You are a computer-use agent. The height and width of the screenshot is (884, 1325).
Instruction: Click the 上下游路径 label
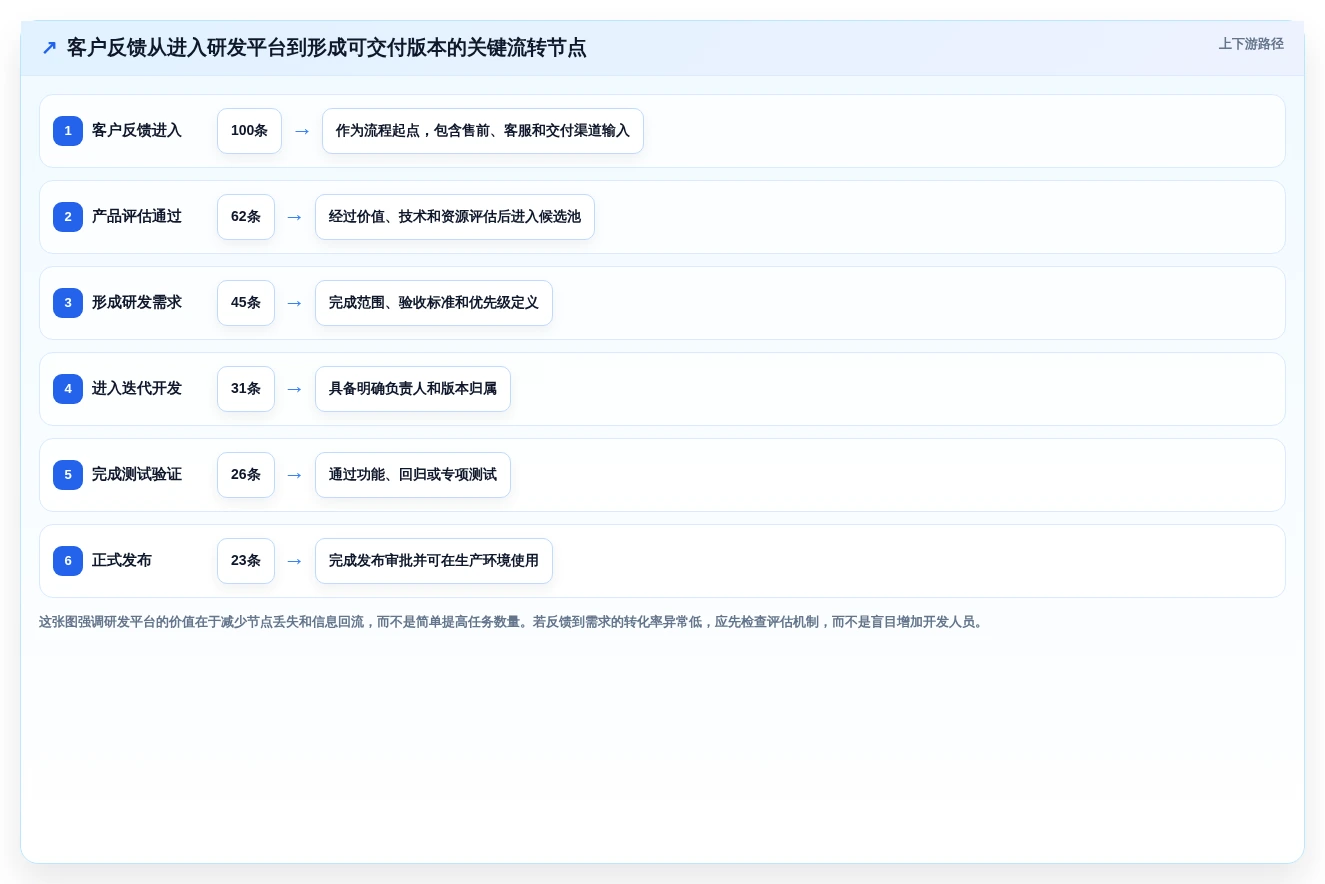(x=1251, y=44)
